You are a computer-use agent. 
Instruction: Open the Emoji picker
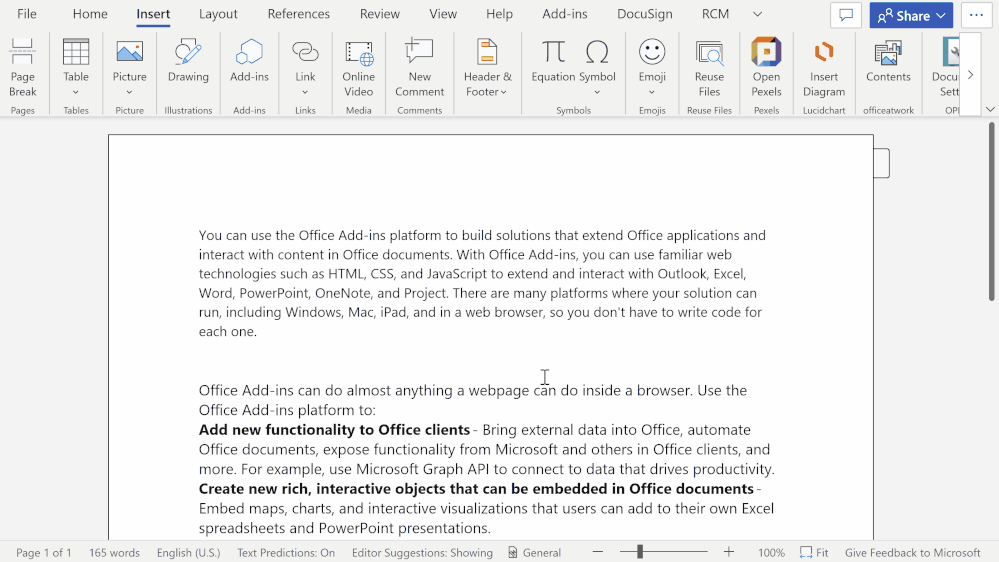click(x=652, y=61)
